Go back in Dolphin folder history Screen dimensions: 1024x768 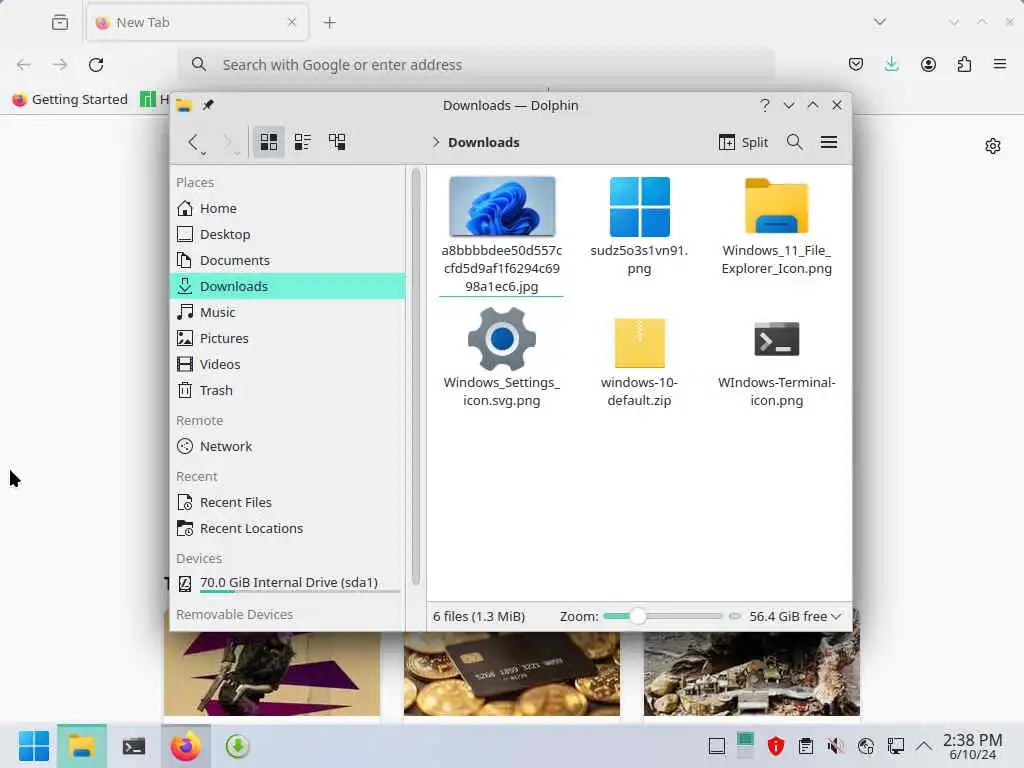coord(193,142)
